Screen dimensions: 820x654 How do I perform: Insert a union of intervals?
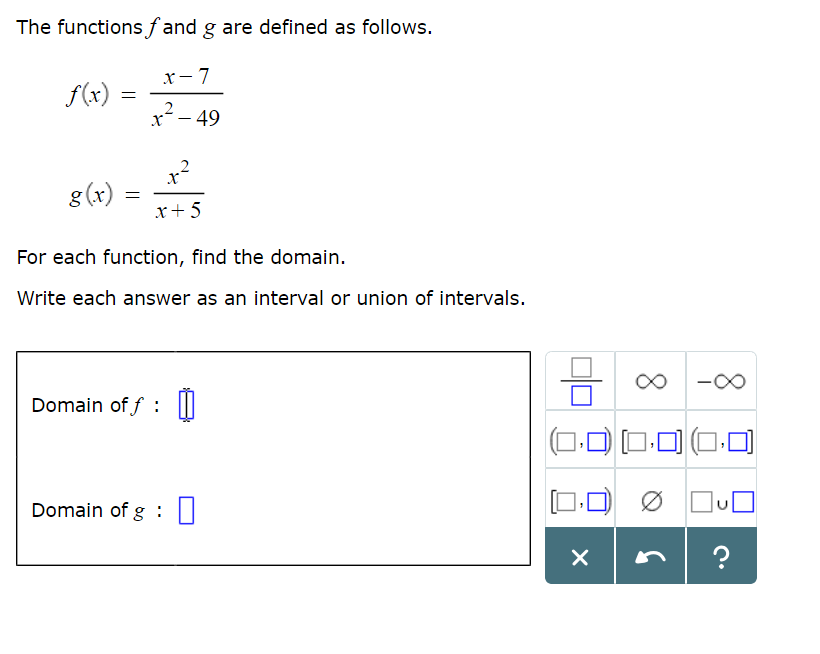pos(722,501)
